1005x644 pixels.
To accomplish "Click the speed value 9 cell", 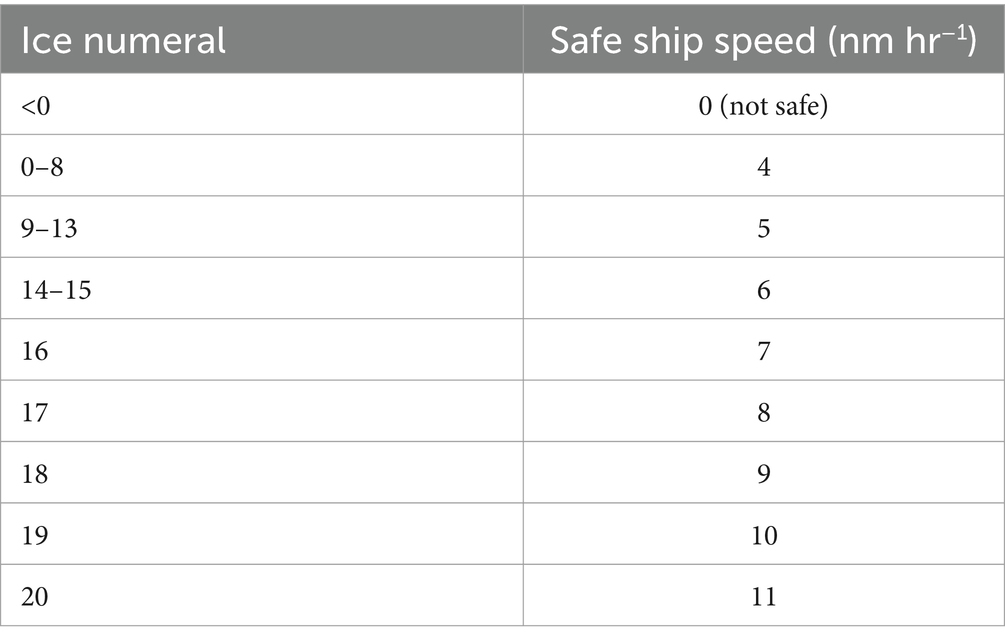I will pos(764,472).
